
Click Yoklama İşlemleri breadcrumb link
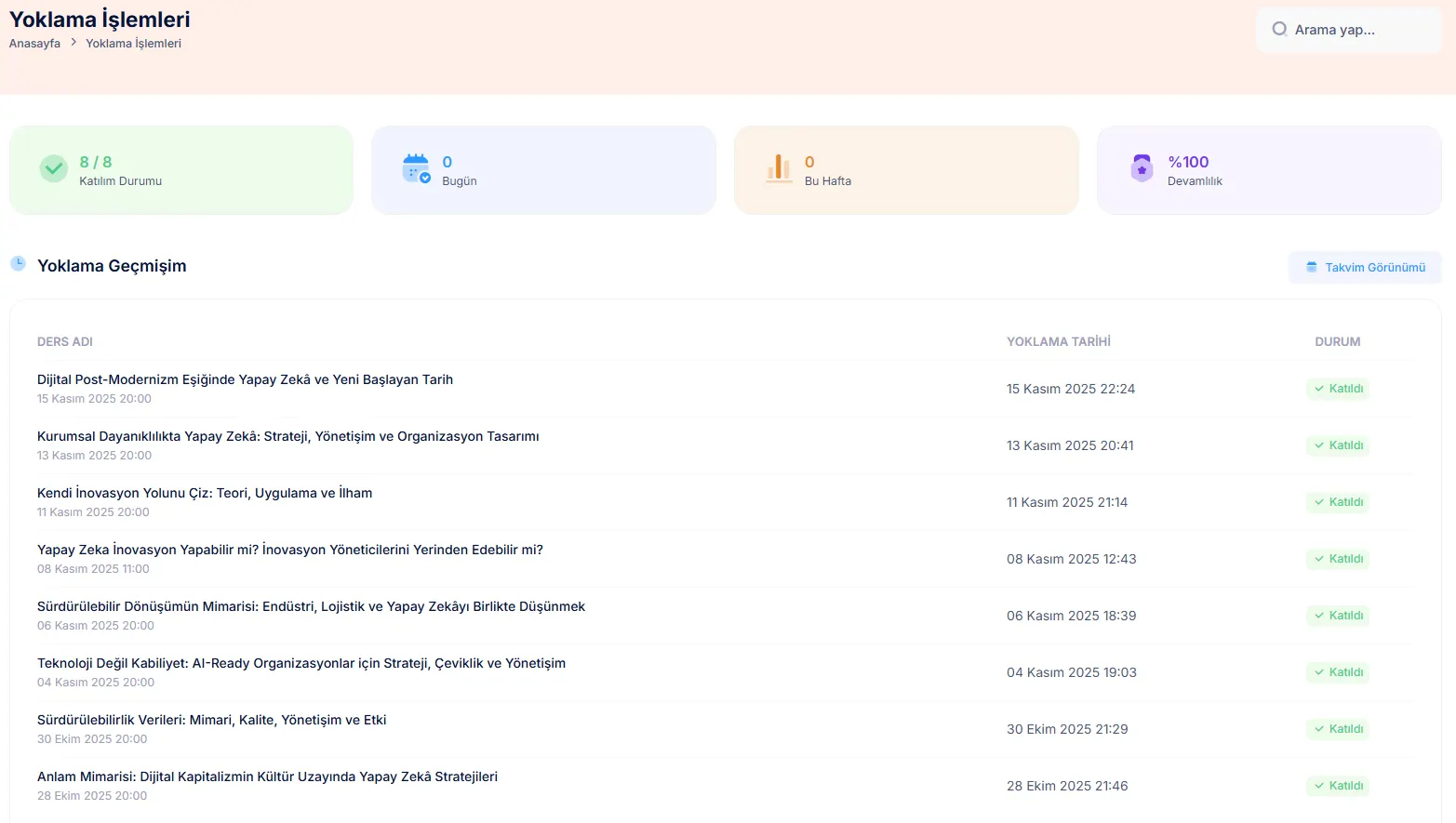(x=133, y=44)
